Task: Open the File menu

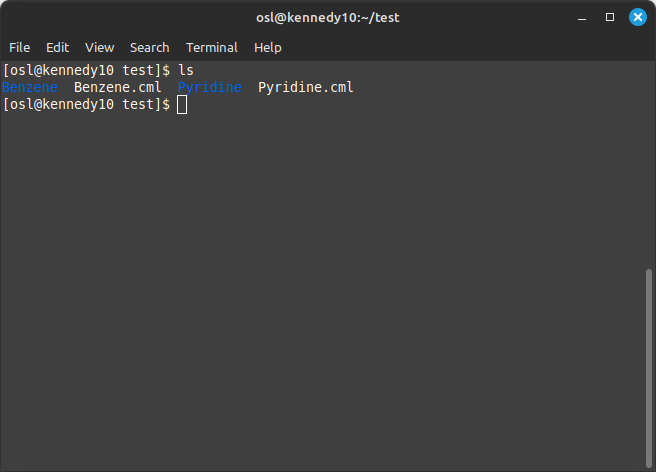Action: tap(20, 48)
